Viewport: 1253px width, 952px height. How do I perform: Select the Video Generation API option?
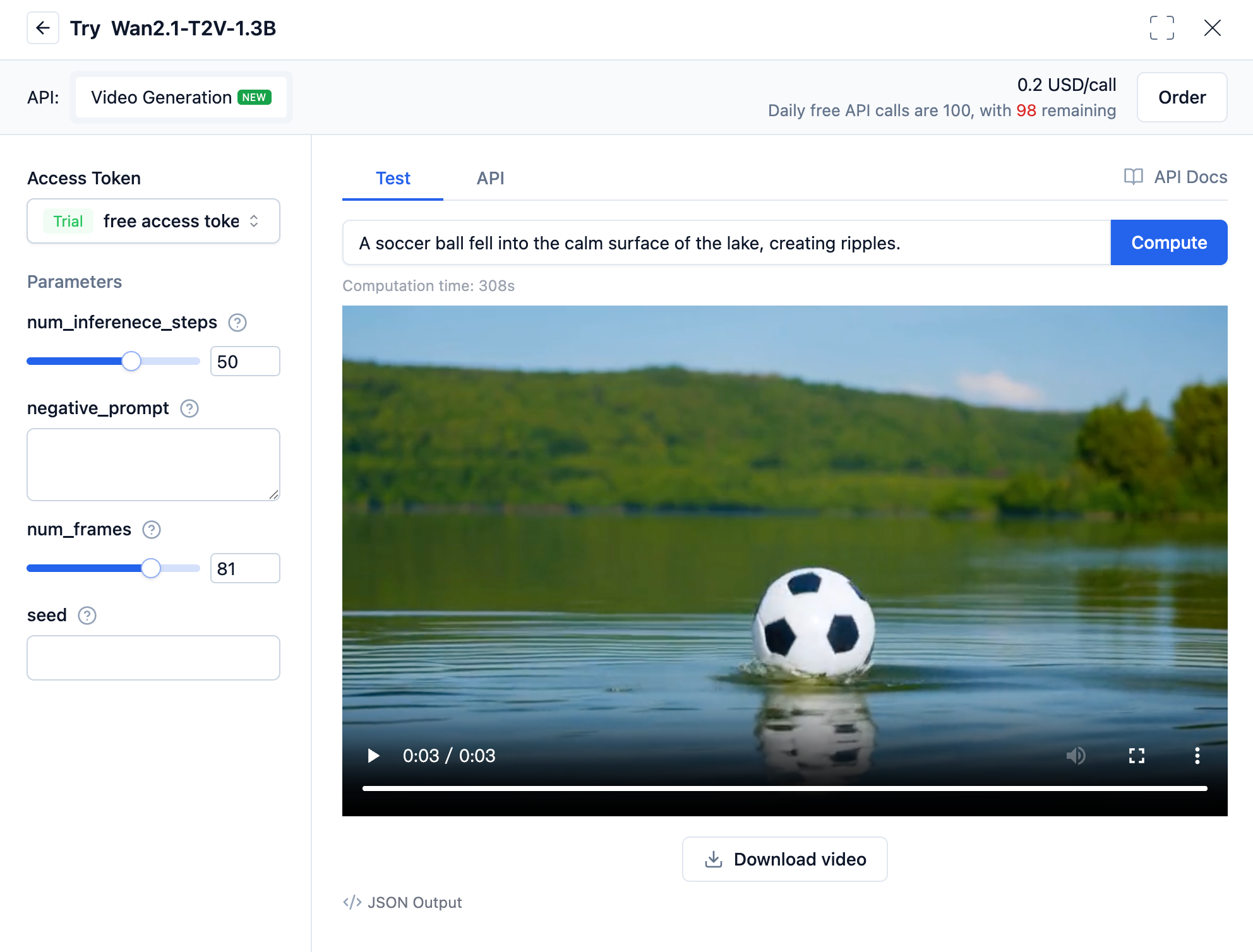(181, 97)
